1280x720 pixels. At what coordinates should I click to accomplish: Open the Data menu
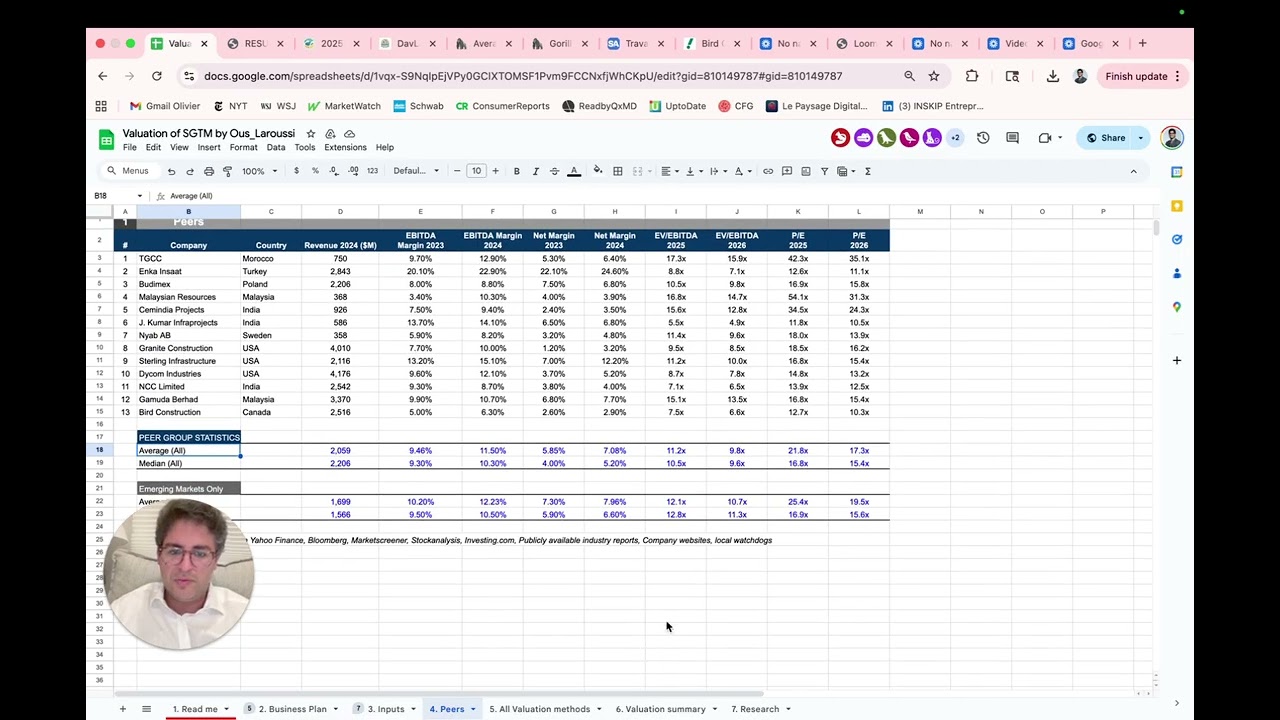[x=276, y=147]
